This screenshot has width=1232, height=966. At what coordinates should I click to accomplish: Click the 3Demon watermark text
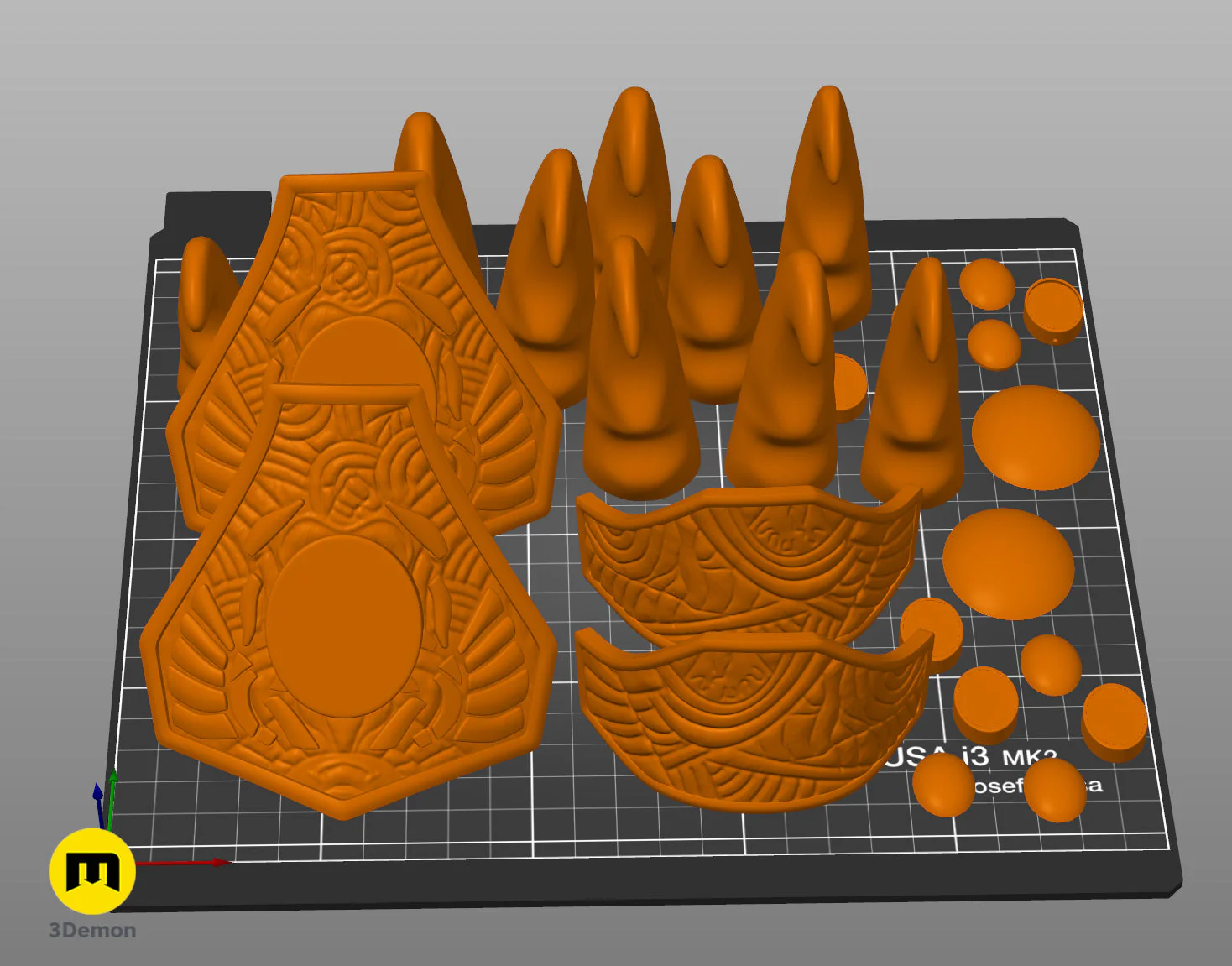[x=92, y=931]
